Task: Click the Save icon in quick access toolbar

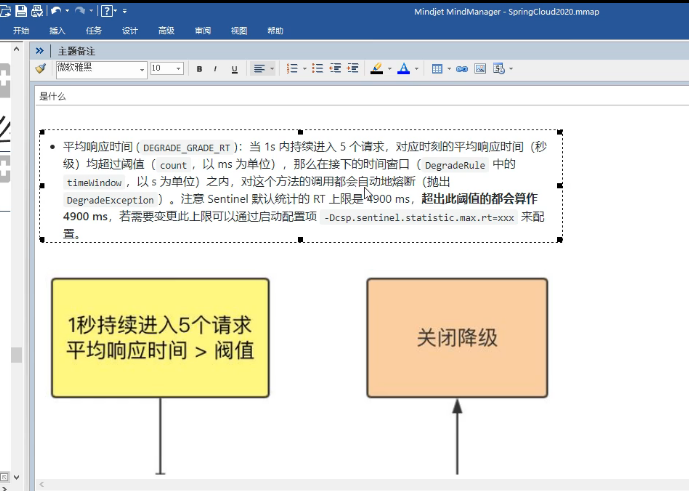Action: pyautogui.click(x=21, y=11)
